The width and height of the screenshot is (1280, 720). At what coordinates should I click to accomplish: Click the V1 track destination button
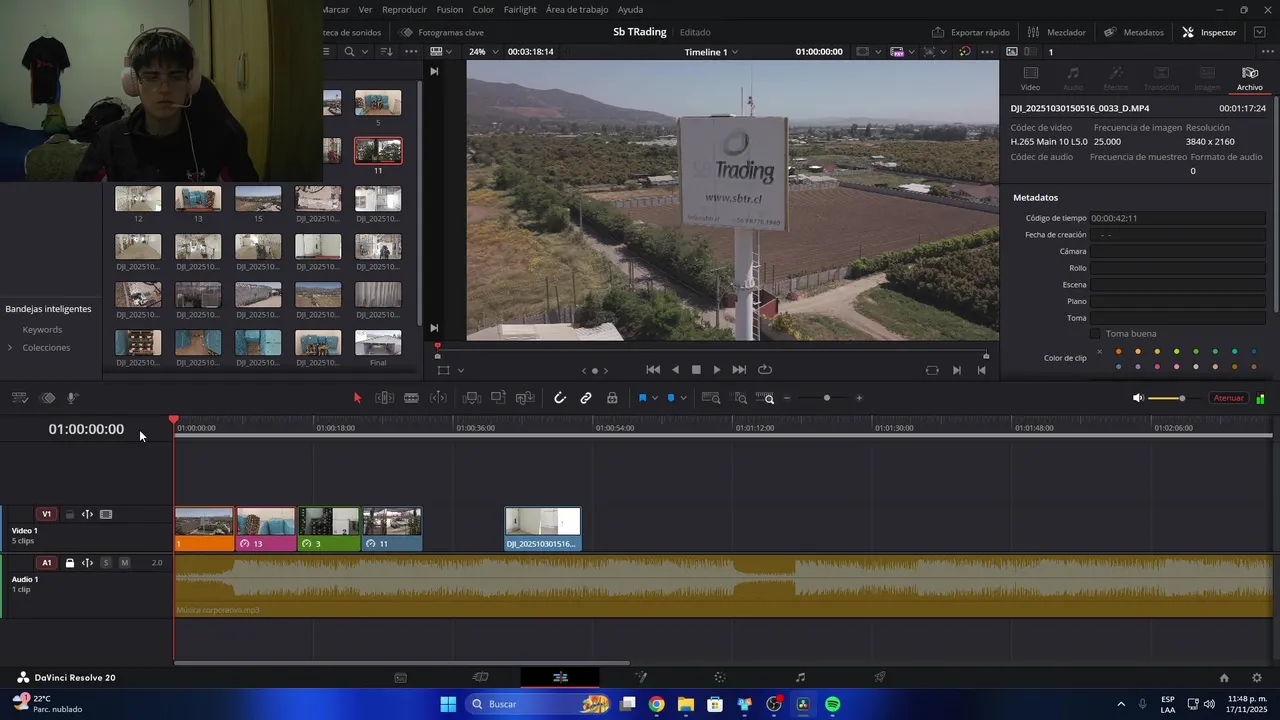(x=46, y=514)
